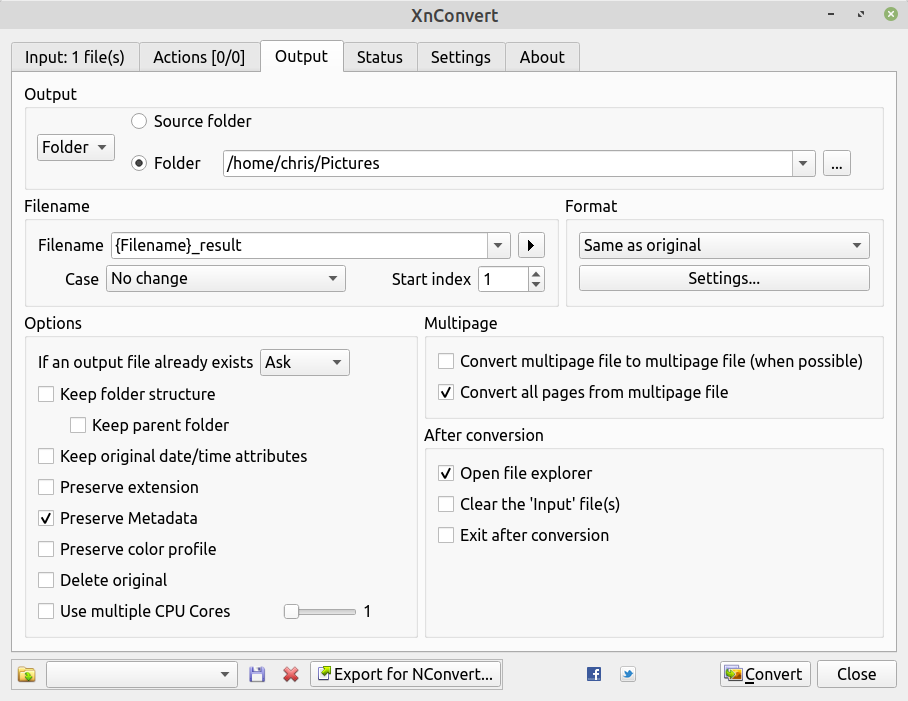Select the Source folder radio button

[x=139, y=121]
